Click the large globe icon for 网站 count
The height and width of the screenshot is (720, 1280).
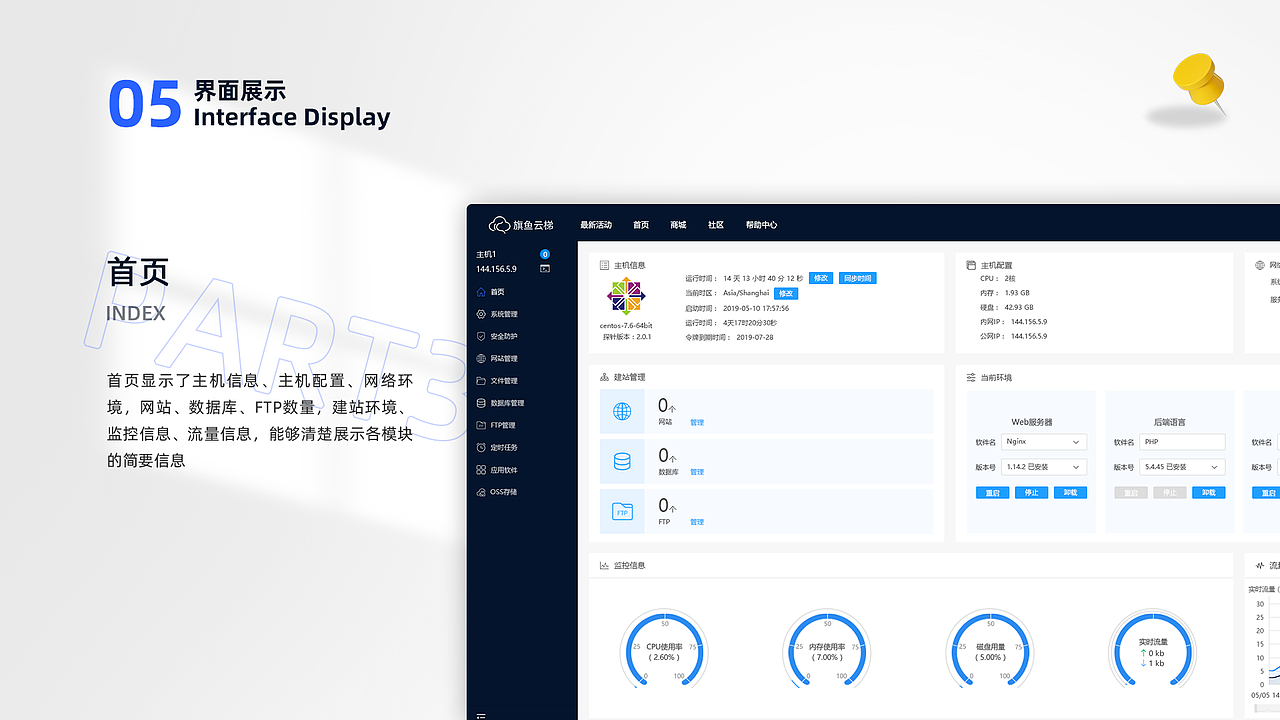(622, 411)
